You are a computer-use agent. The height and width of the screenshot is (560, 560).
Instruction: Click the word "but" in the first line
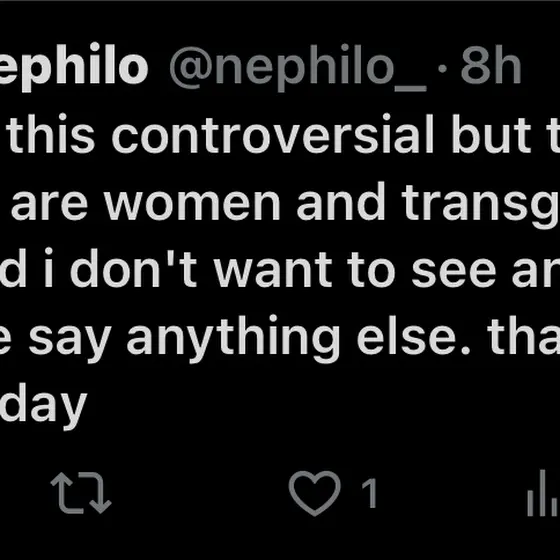point(491,134)
